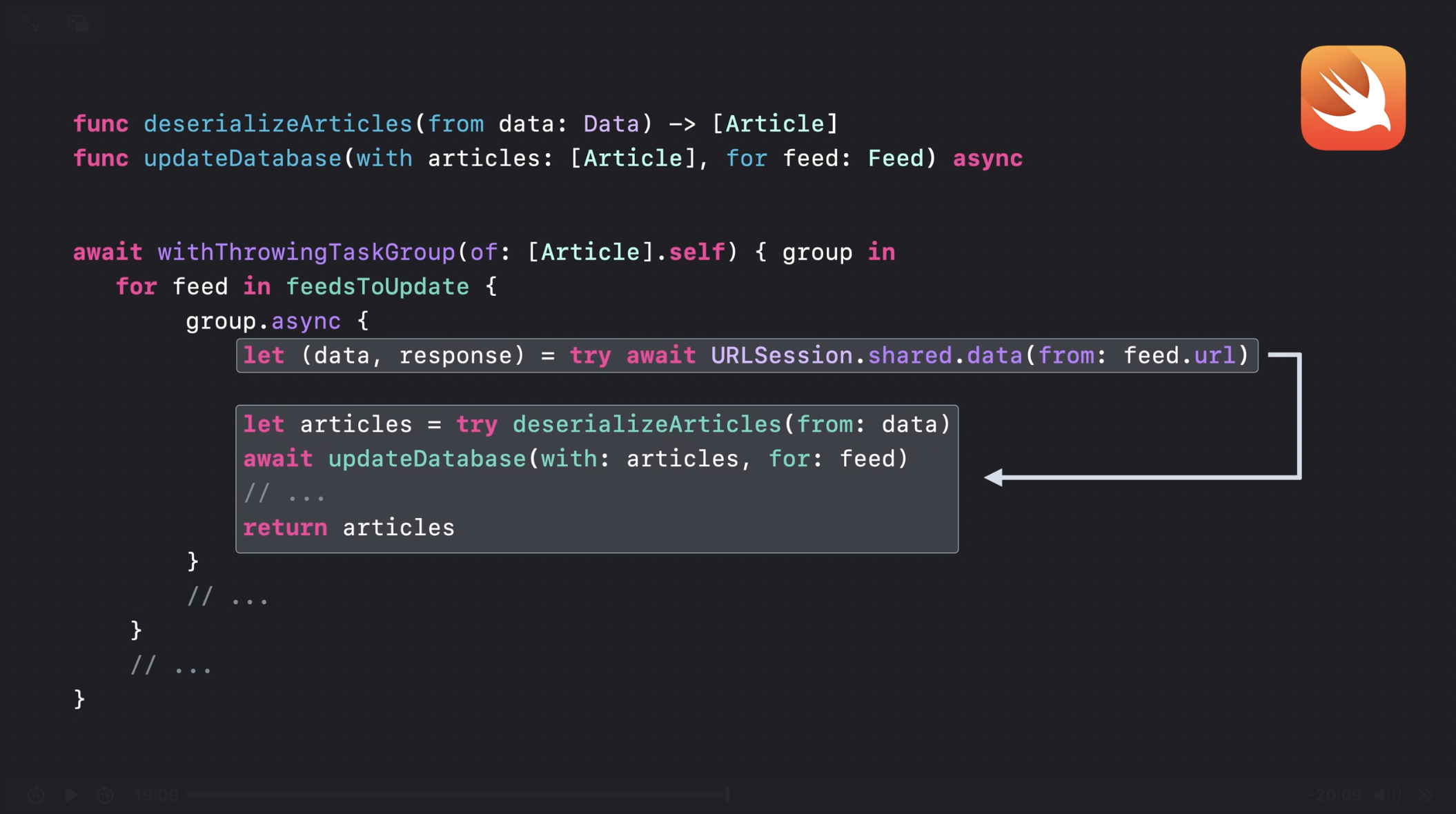Enter picture-in-picture mode
This screenshot has height=814, width=1456.
(x=79, y=24)
